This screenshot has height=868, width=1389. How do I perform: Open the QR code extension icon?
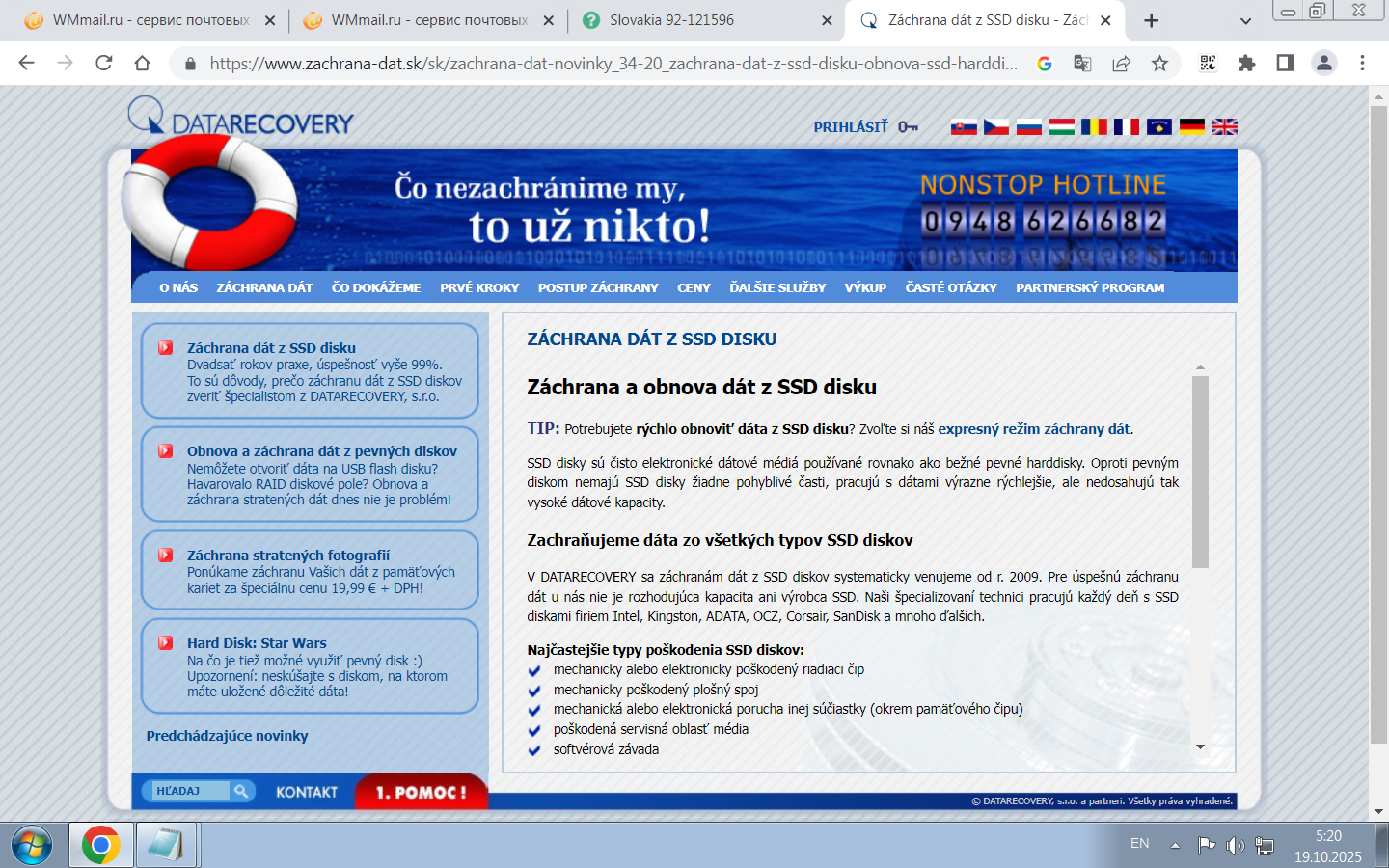point(1208,63)
